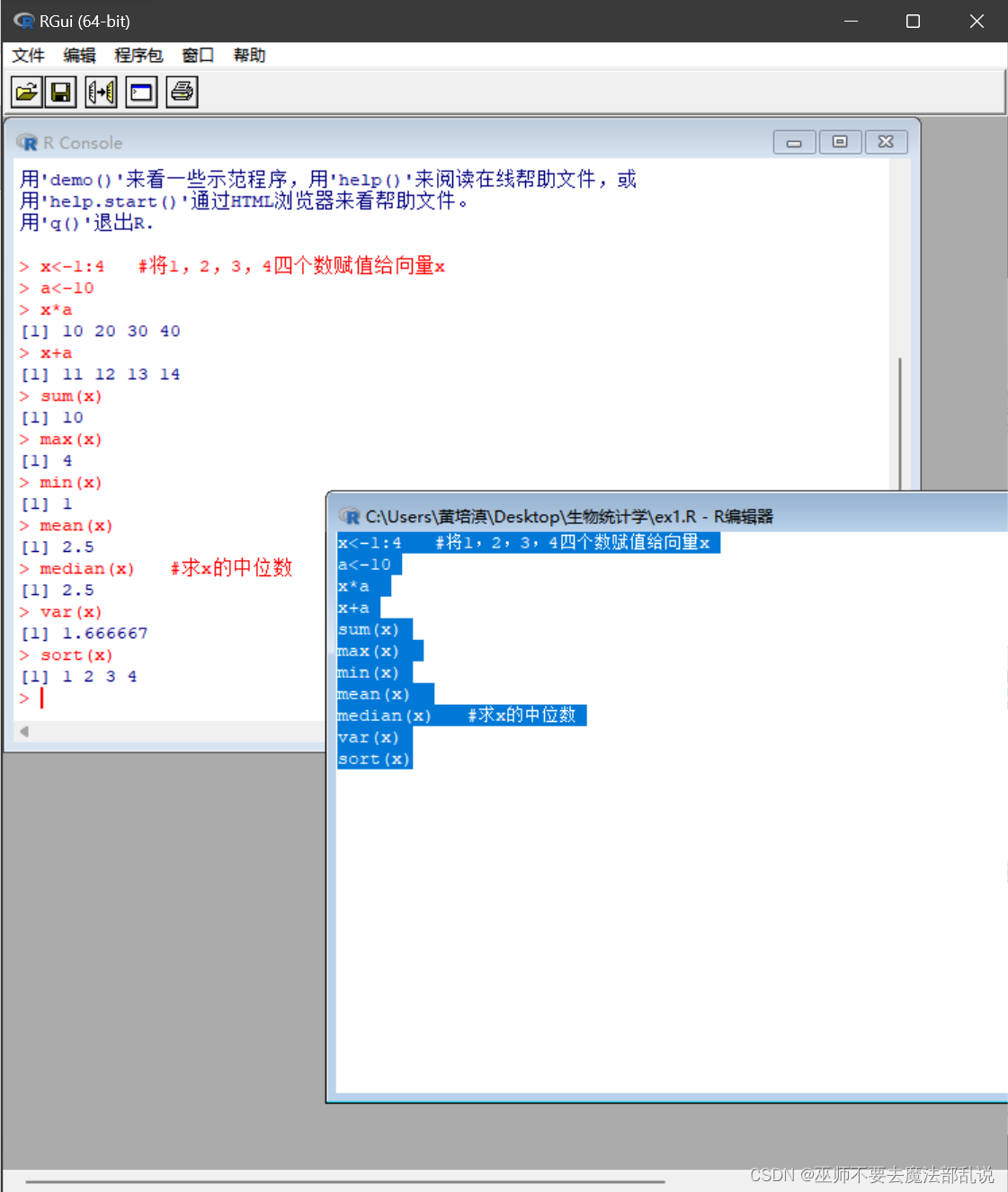The height and width of the screenshot is (1192, 1008).
Task: Close the R Console child window
Action: [x=886, y=142]
